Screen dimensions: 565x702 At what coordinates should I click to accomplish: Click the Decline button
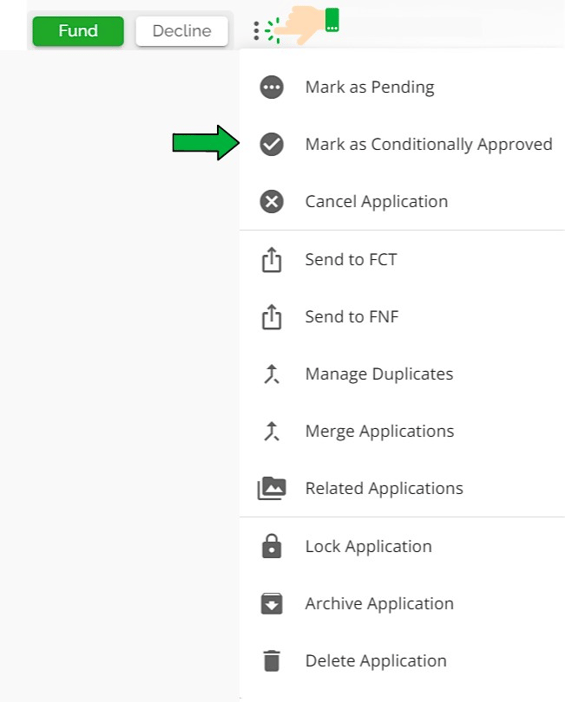(182, 31)
